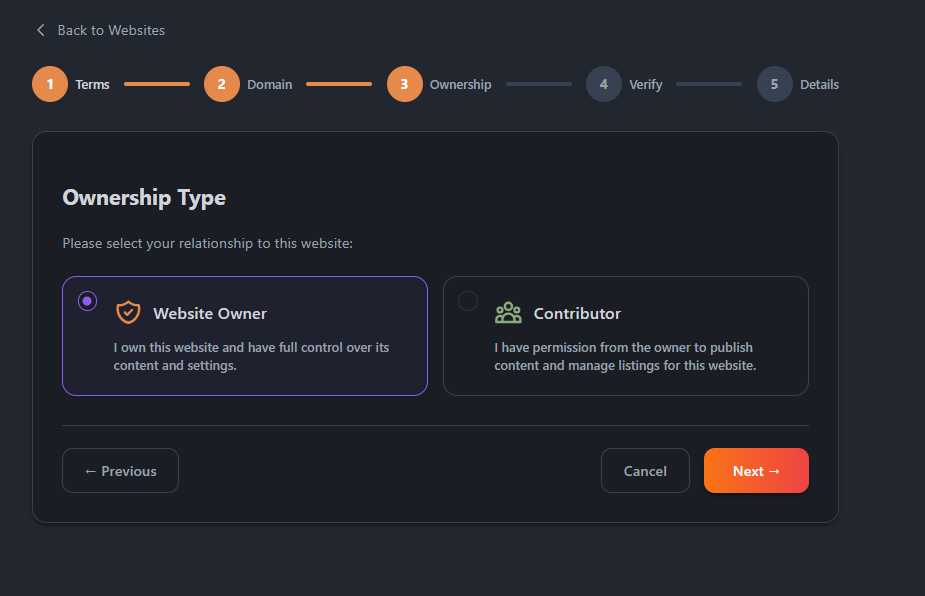The image size is (925, 596).
Task: Select the Contributor radio button
Action: pyautogui.click(x=466, y=299)
